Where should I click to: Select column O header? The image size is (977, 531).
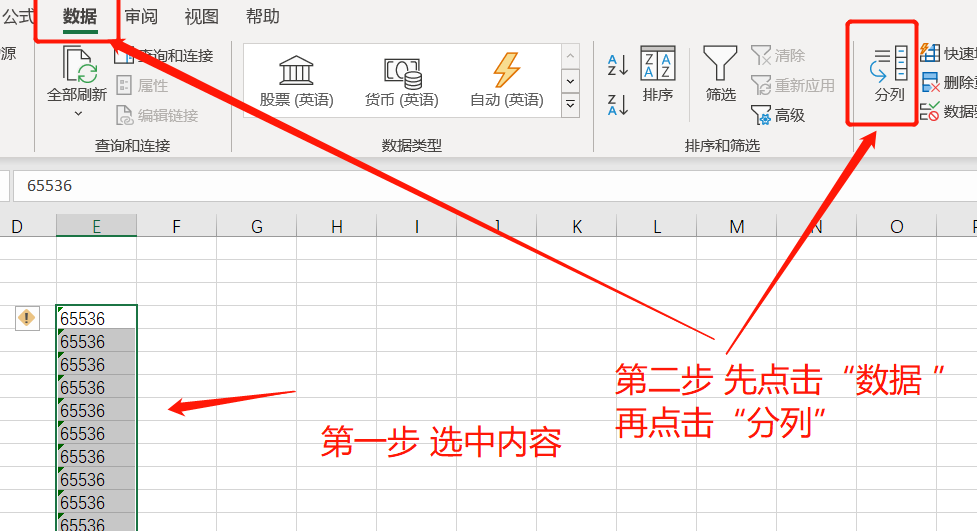tap(897, 226)
